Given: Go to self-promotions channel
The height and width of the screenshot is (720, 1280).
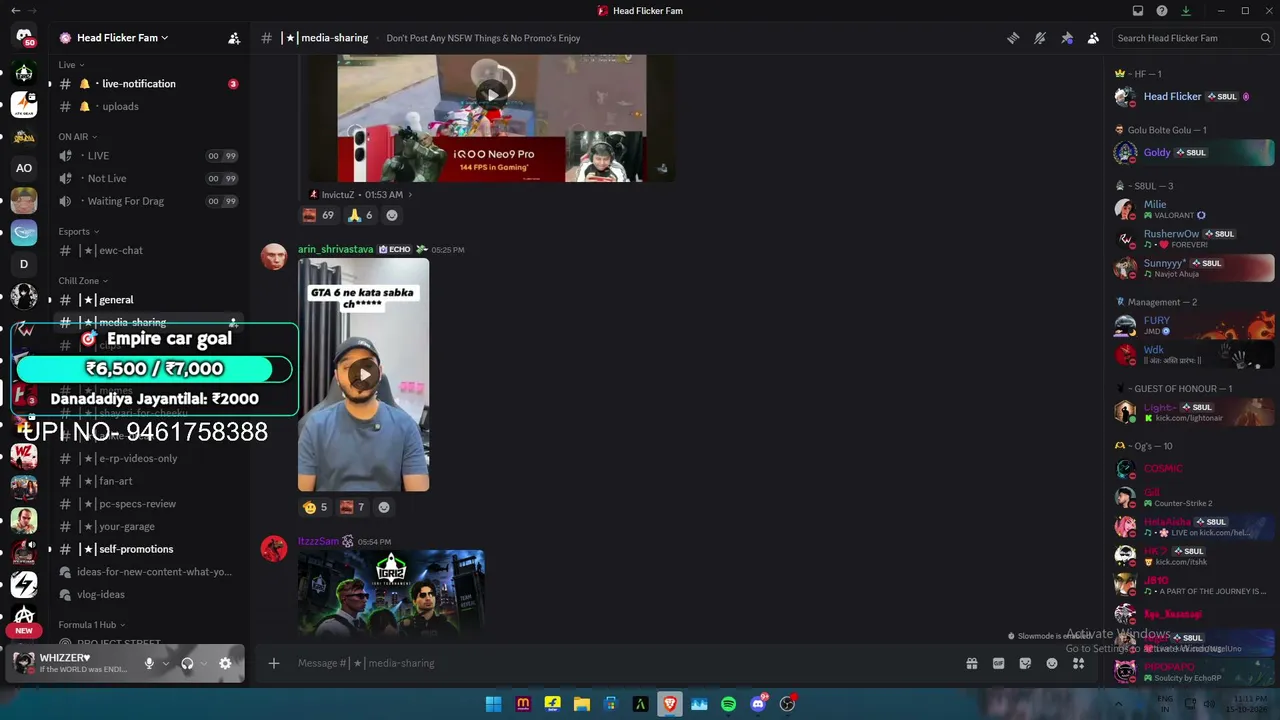Looking at the screenshot, I should (148, 549).
